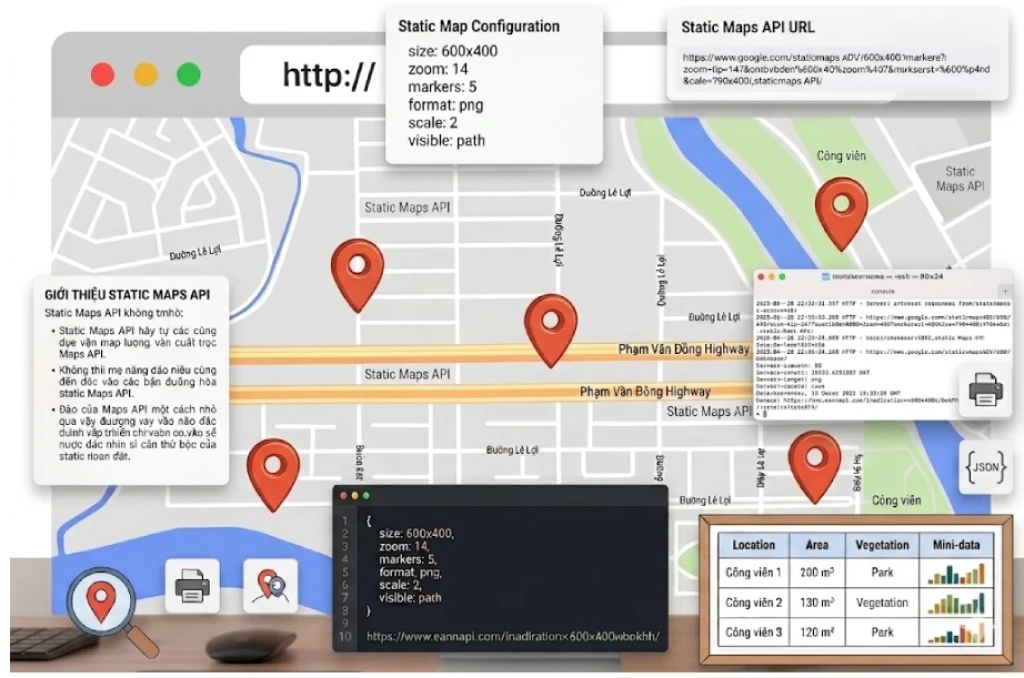Click the Công viên 2 table row
Viewport: 1024px width, 678px height.
tap(856, 602)
